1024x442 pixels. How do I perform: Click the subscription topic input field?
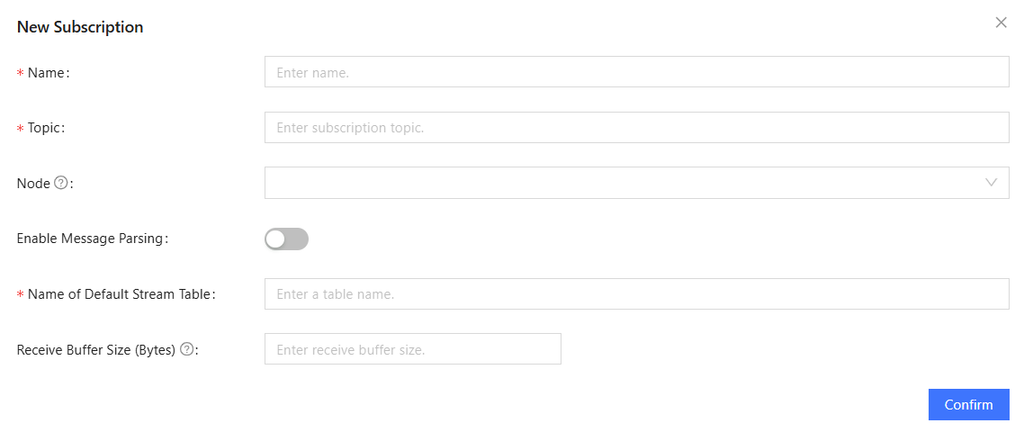(636, 128)
